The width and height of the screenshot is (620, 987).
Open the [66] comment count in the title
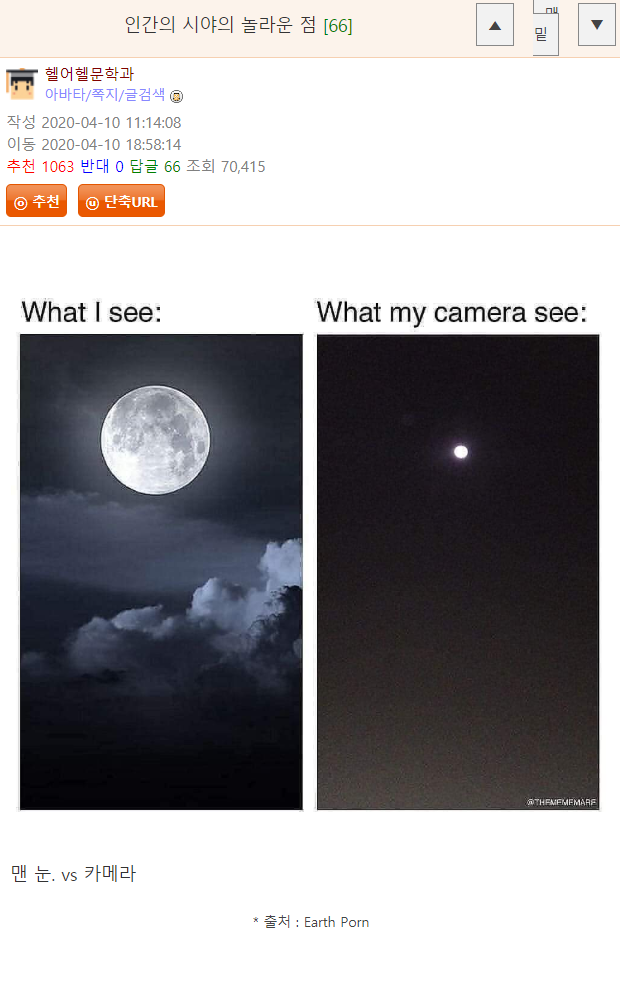[x=338, y=25]
